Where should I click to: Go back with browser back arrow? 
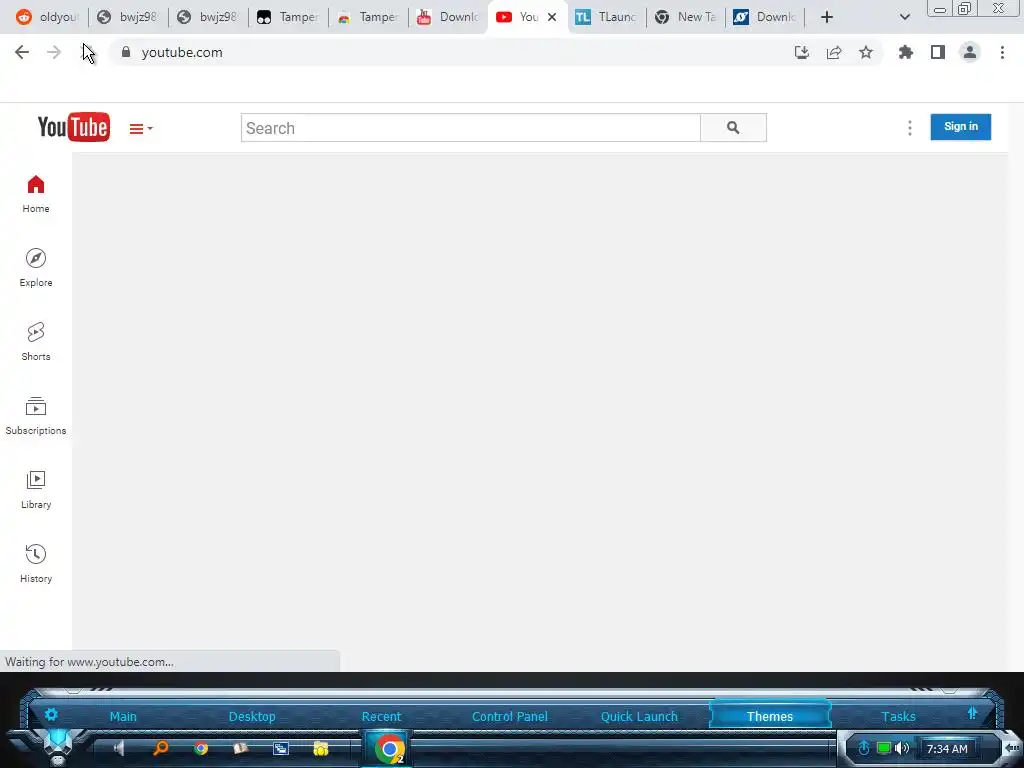coord(22,52)
